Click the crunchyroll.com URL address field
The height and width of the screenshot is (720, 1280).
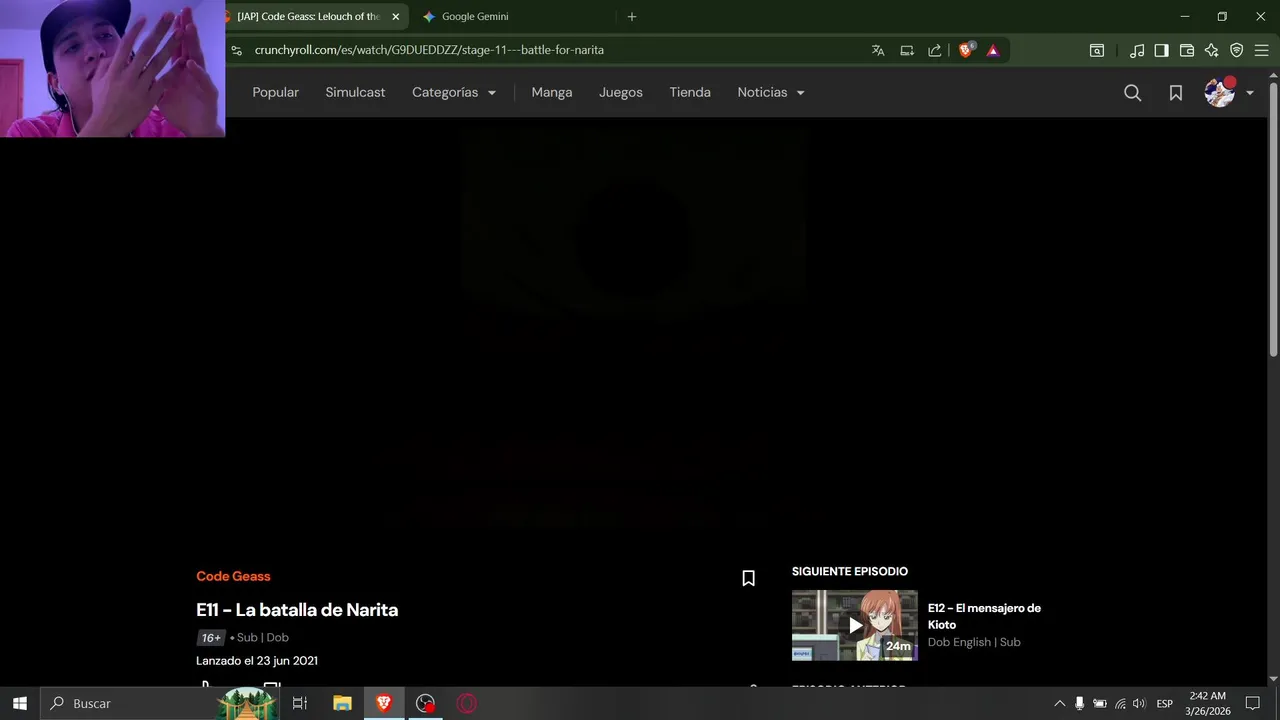point(429,50)
